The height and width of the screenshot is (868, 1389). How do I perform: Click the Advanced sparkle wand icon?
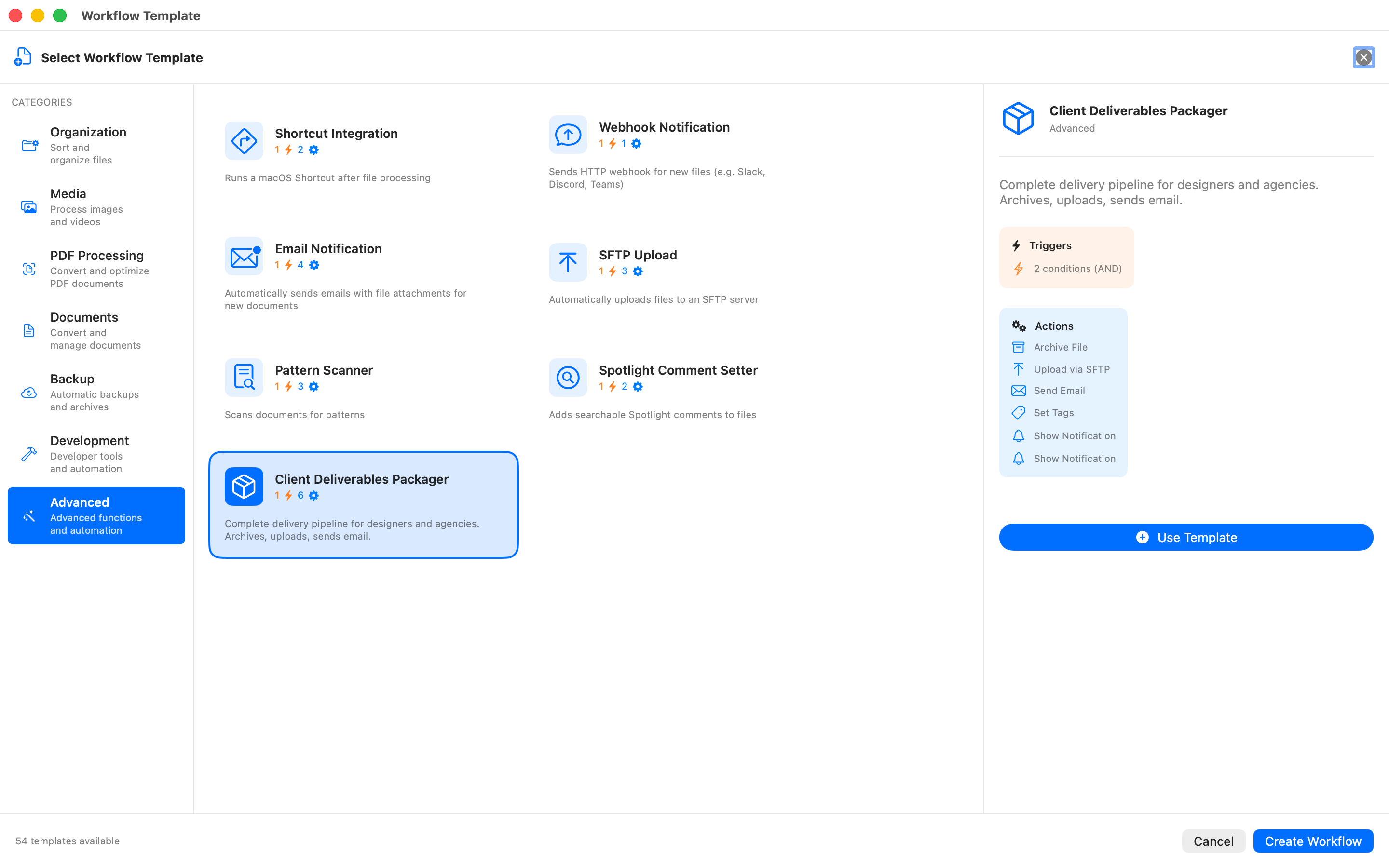click(x=29, y=515)
